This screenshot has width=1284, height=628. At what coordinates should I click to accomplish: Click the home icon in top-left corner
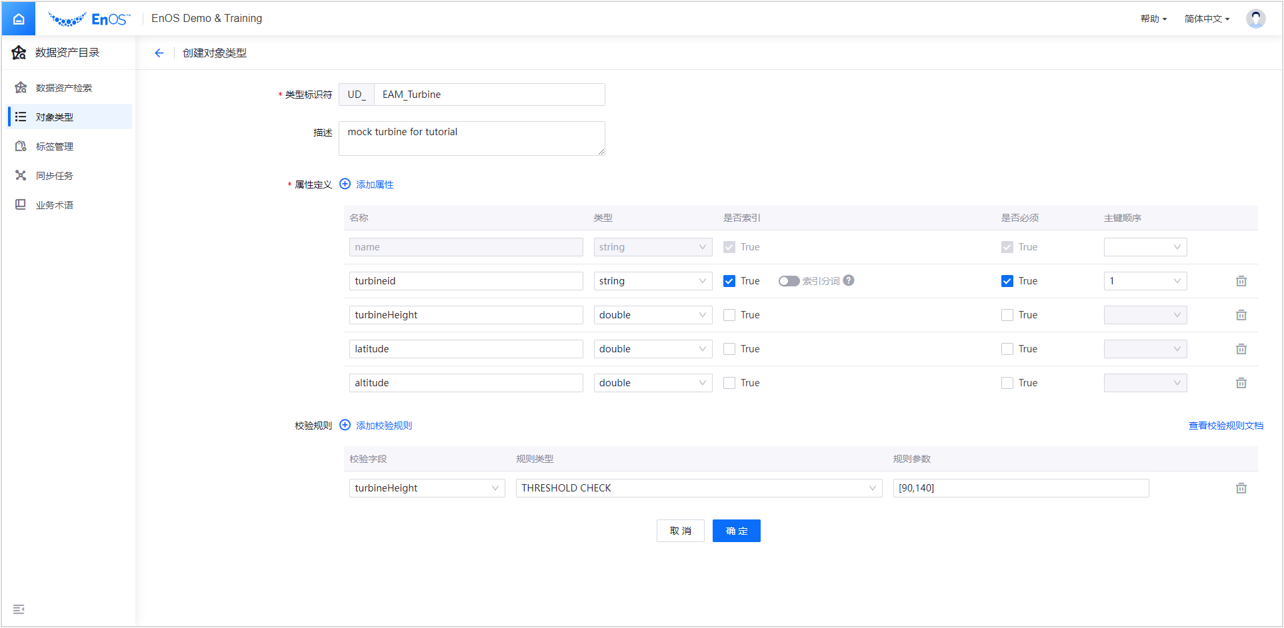(x=18, y=19)
